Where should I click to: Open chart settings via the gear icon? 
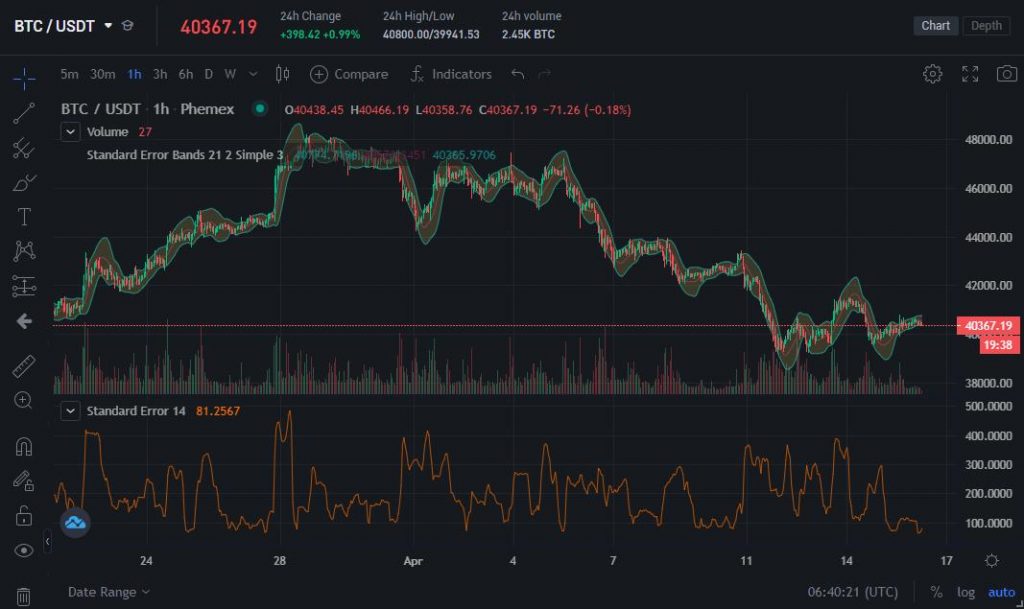click(932, 73)
